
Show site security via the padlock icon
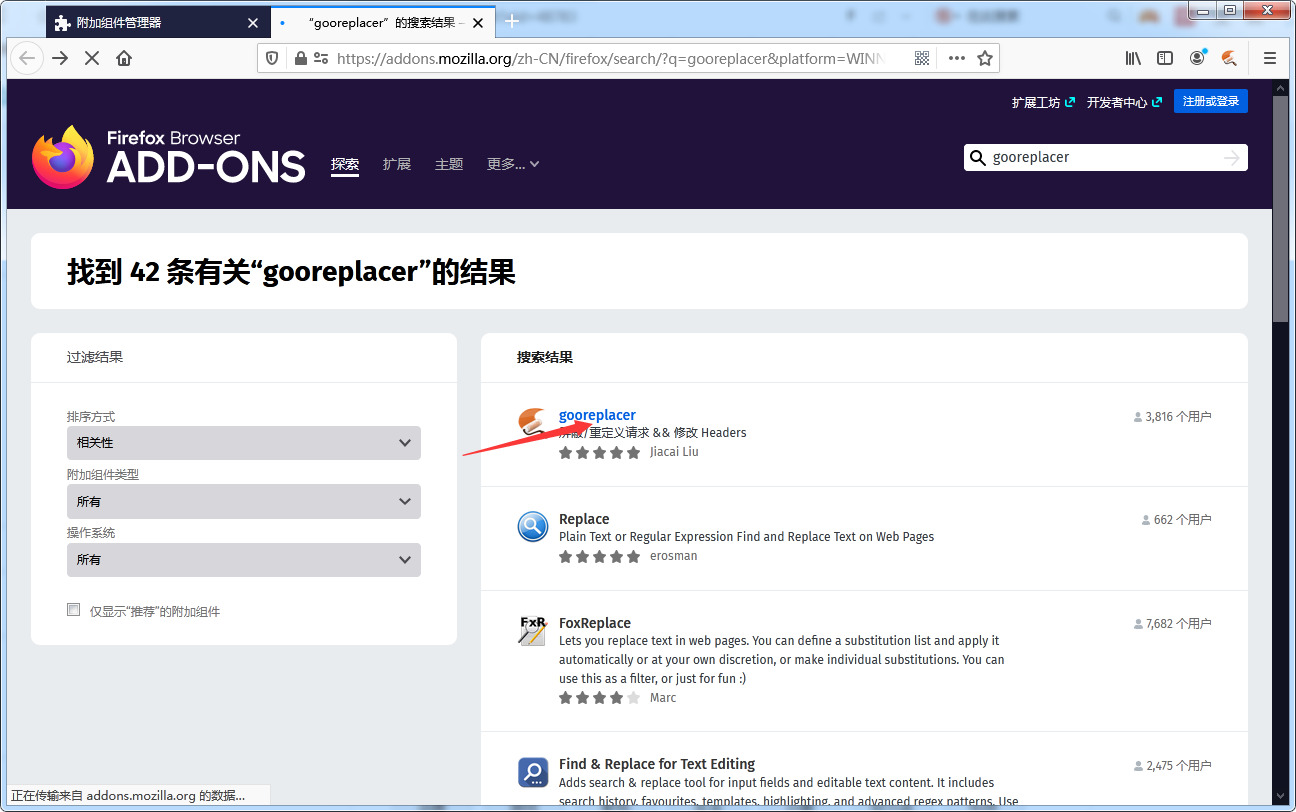pyautogui.click(x=300, y=58)
